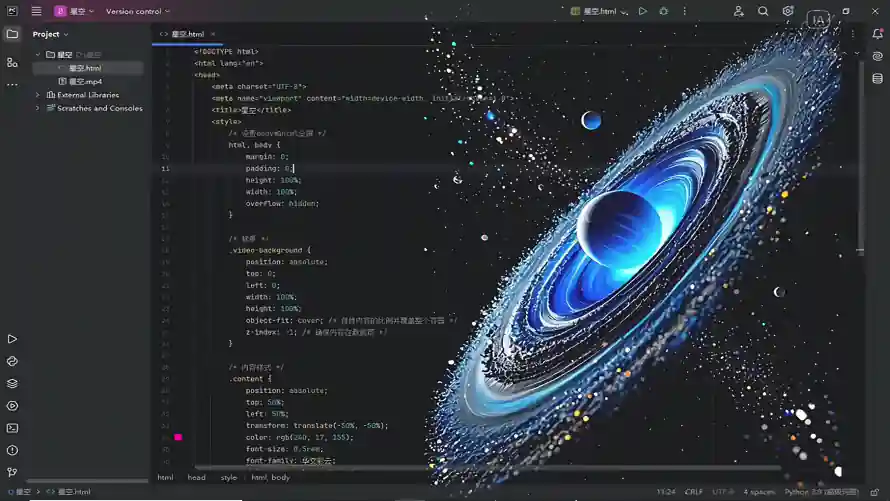Image resolution: width=890 pixels, height=501 pixels.
Task: Open More Actions next to the debug icon
Action: coord(685,11)
